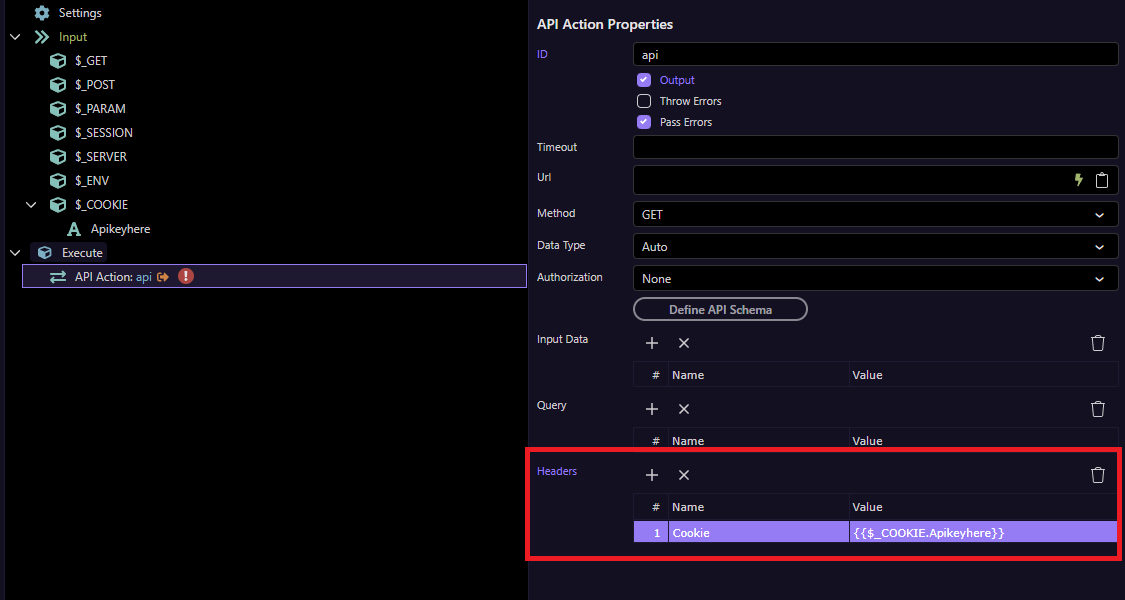
Task: Click the red error warning icon on API Action
Action: pyautogui.click(x=186, y=276)
